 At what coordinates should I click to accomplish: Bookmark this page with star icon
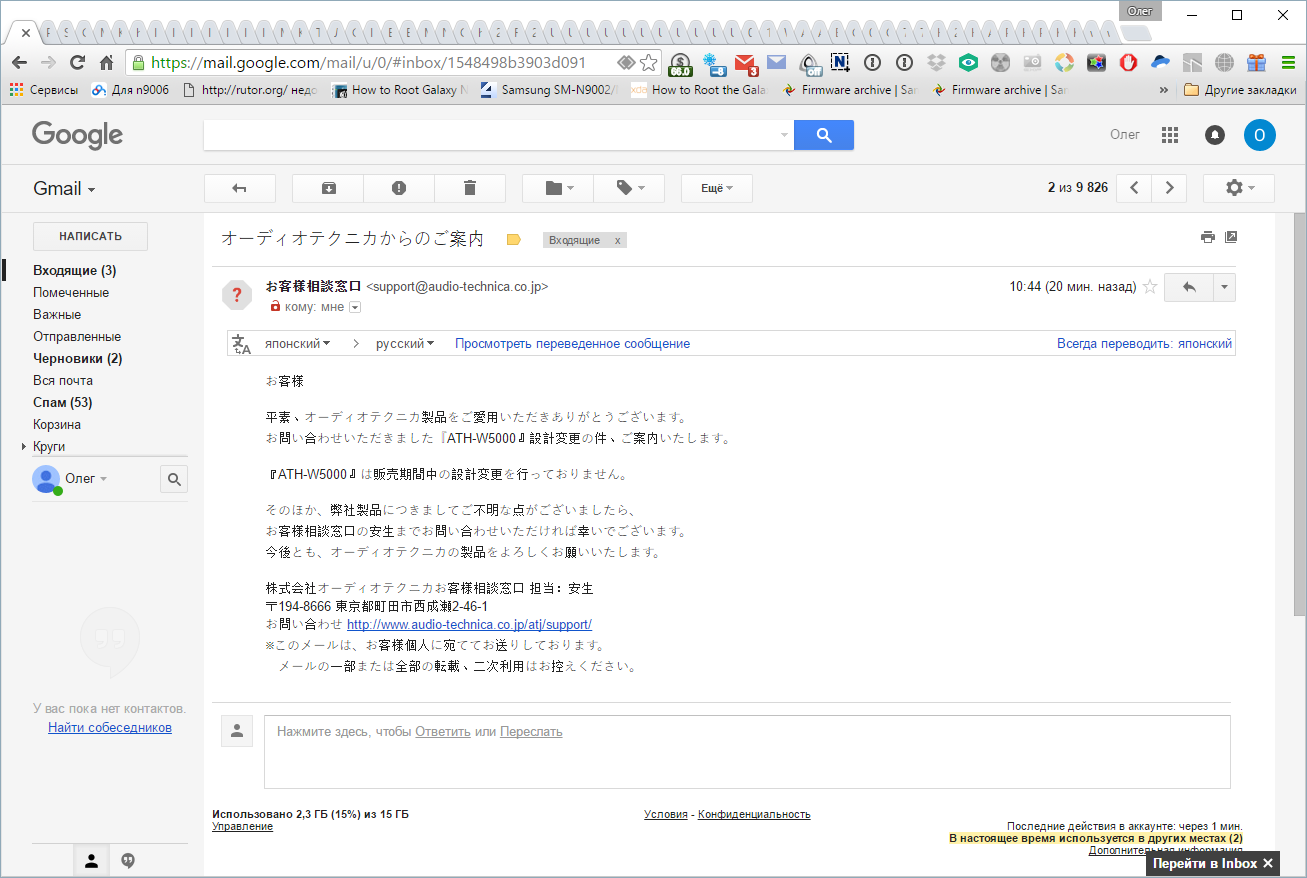649,63
